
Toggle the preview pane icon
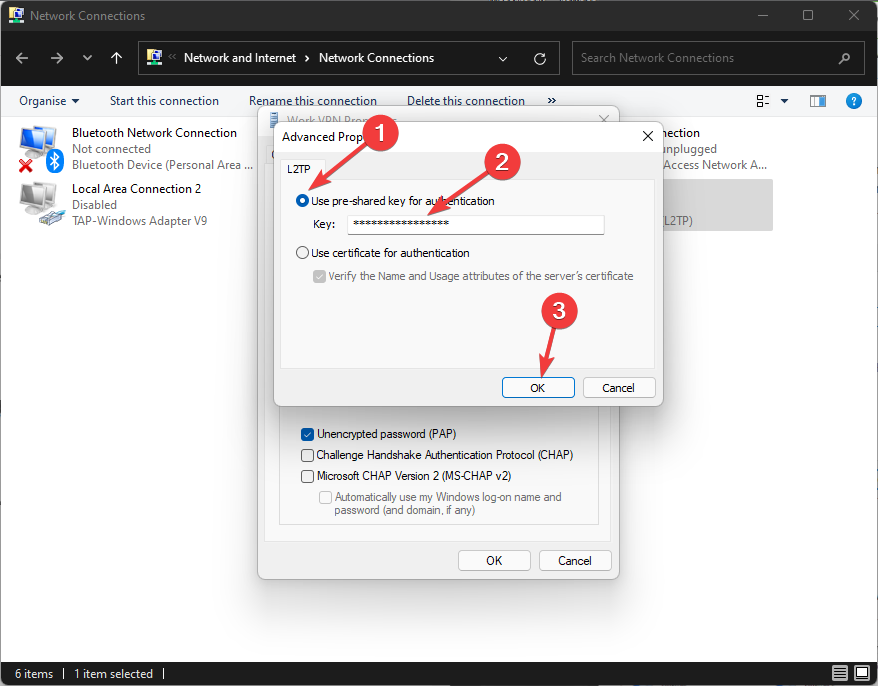click(818, 101)
